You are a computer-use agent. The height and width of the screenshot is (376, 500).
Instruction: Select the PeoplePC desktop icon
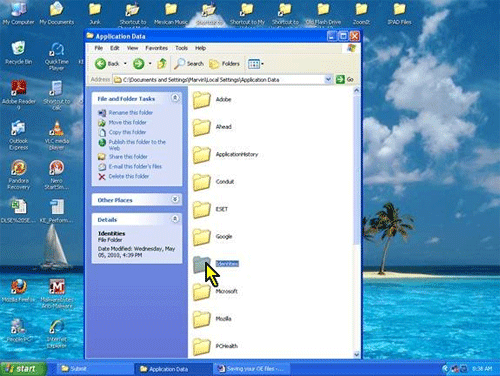click(18, 330)
